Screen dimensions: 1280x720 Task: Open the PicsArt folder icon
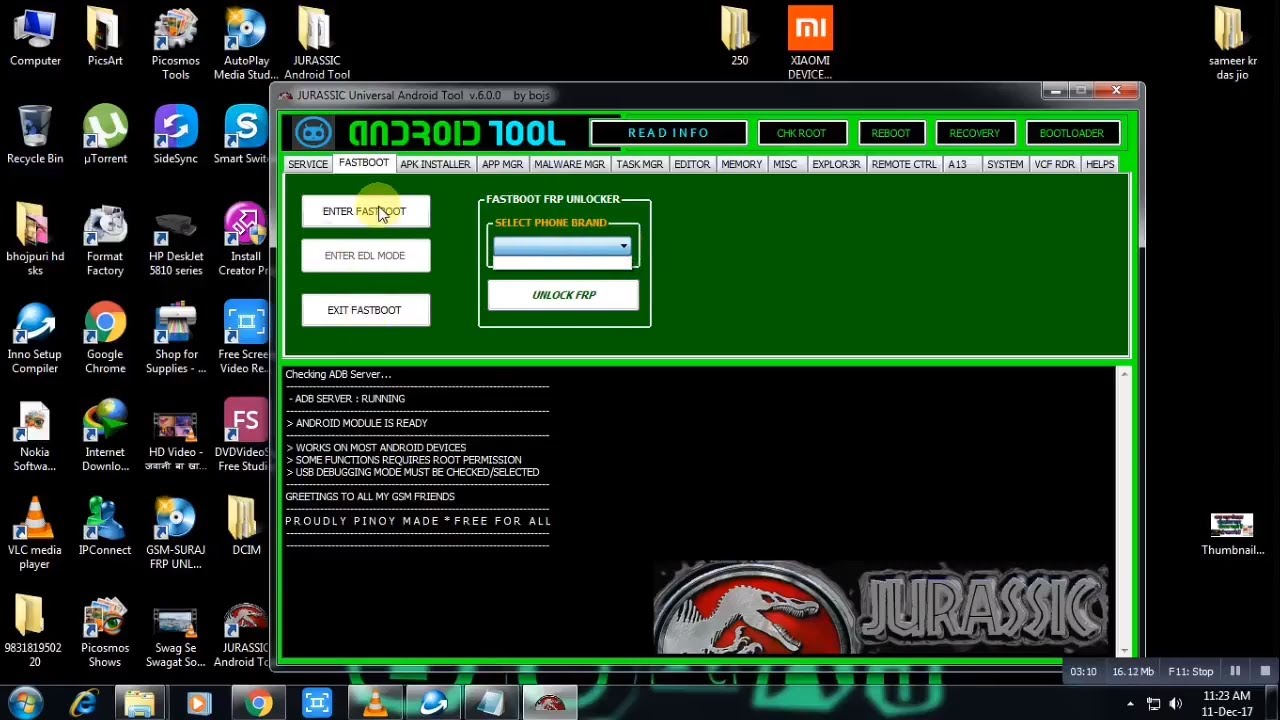(x=105, y=39)
